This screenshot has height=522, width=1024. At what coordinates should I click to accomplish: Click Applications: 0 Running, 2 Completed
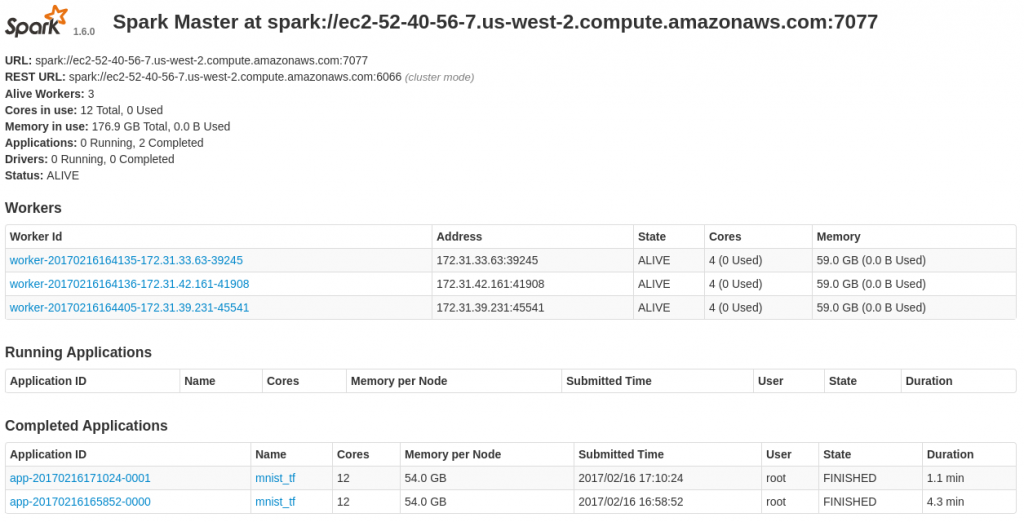(x=104, y=142)
